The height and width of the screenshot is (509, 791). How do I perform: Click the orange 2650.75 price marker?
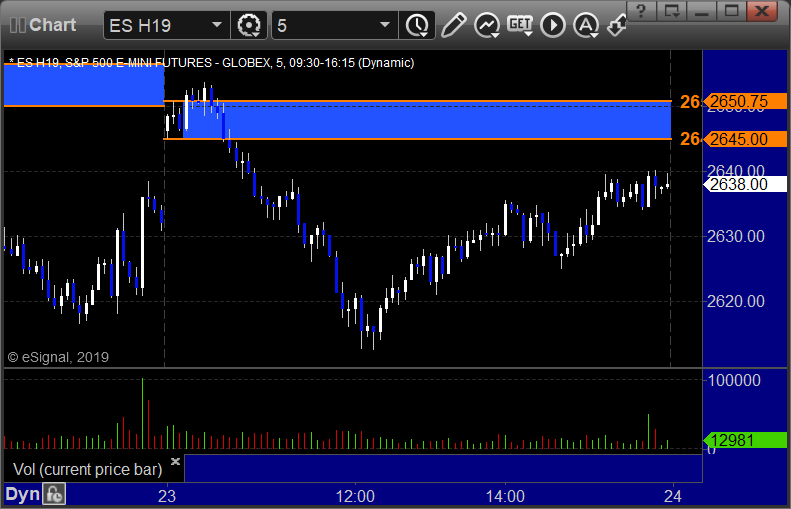click(746, 101)
